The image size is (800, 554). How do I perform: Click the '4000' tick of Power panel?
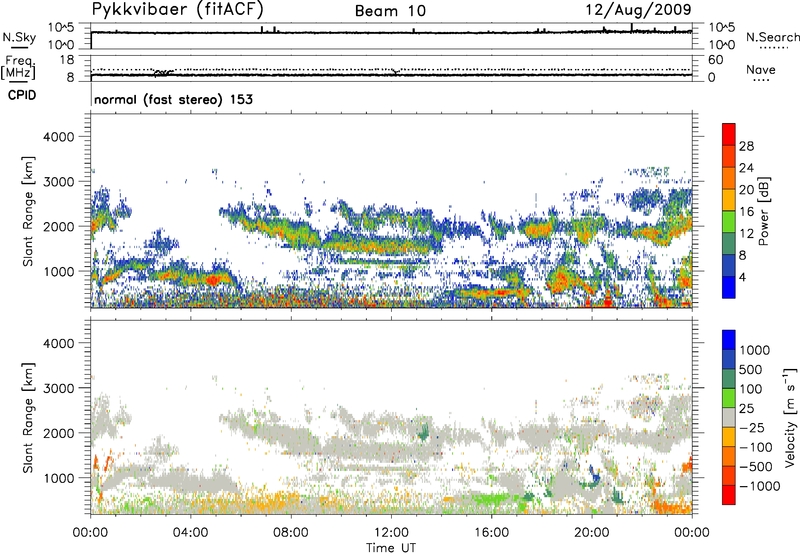[58, 137]
